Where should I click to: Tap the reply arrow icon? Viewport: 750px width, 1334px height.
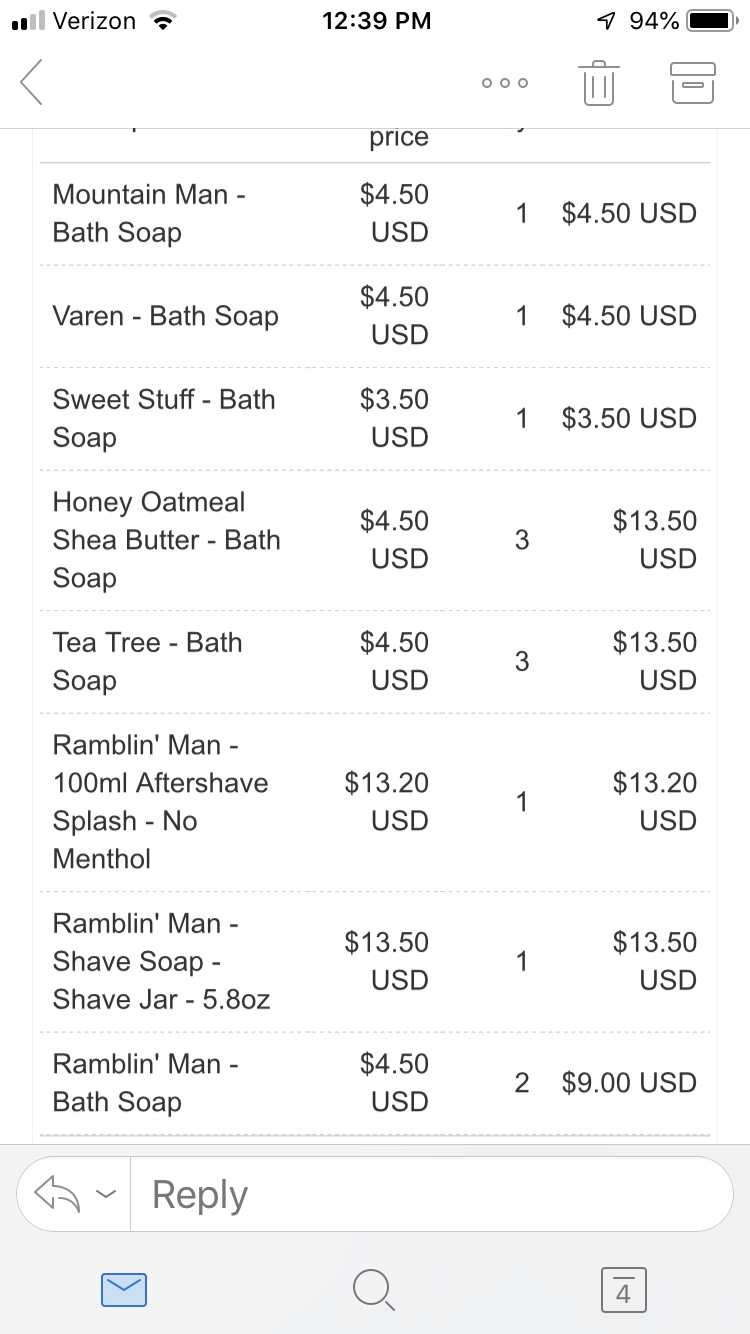click(57, 1193)
